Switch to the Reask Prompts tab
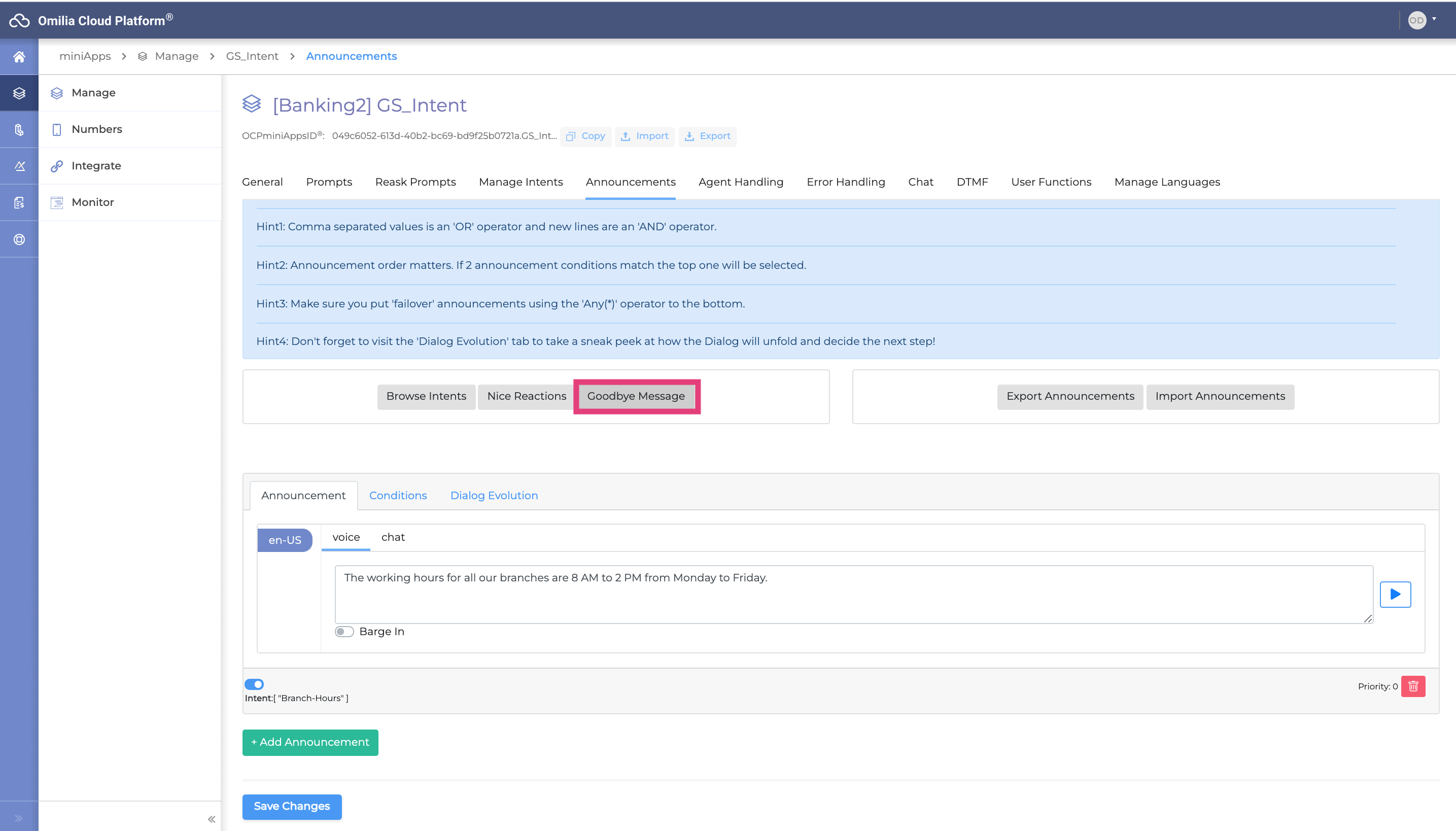 coord(415,182)
